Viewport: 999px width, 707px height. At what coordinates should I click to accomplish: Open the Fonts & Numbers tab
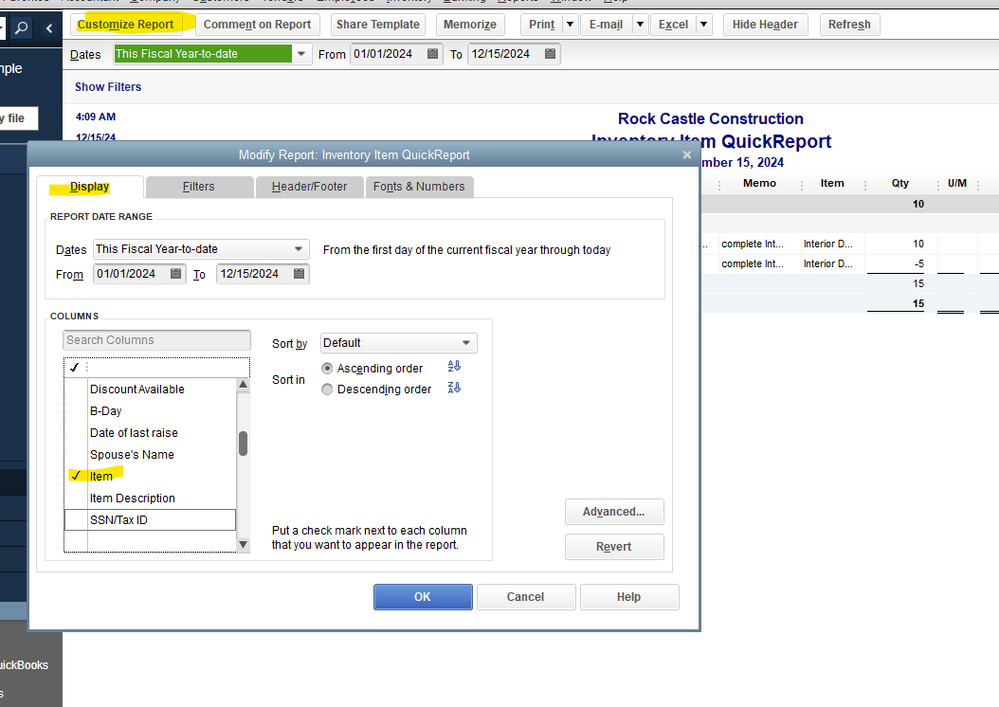419,187
